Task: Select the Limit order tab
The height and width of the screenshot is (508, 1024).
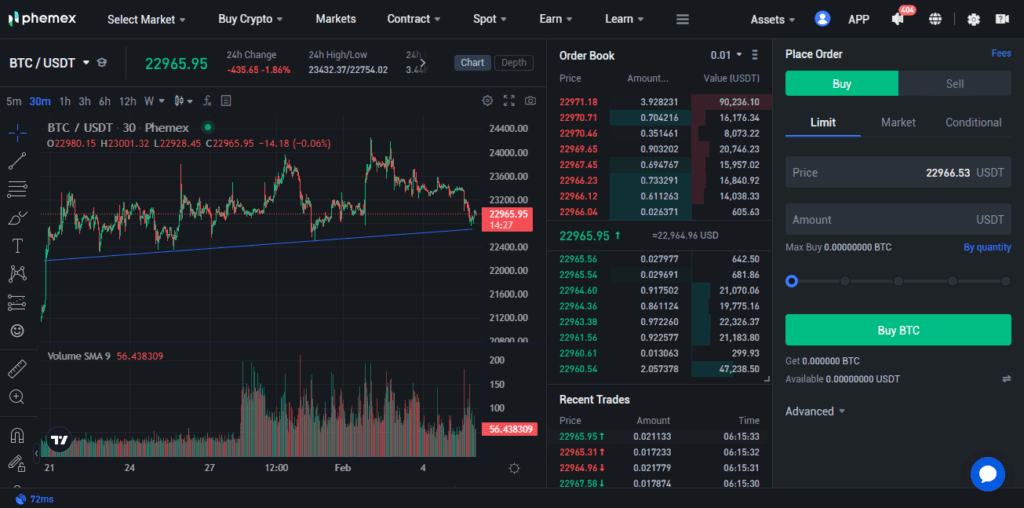Action: pos(823,122)
